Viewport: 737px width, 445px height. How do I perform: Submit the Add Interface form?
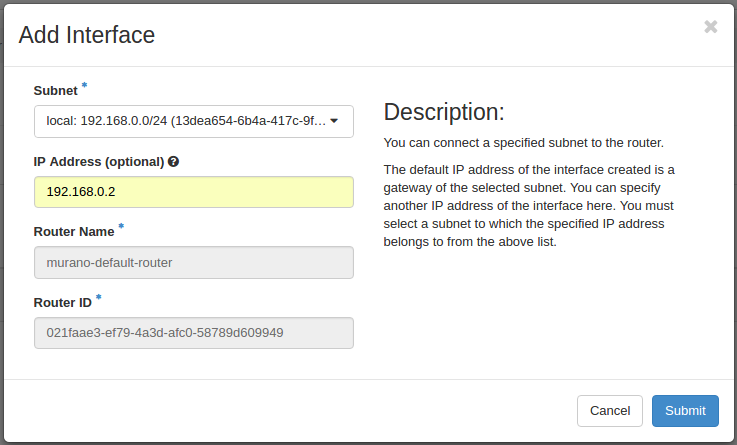684,410
